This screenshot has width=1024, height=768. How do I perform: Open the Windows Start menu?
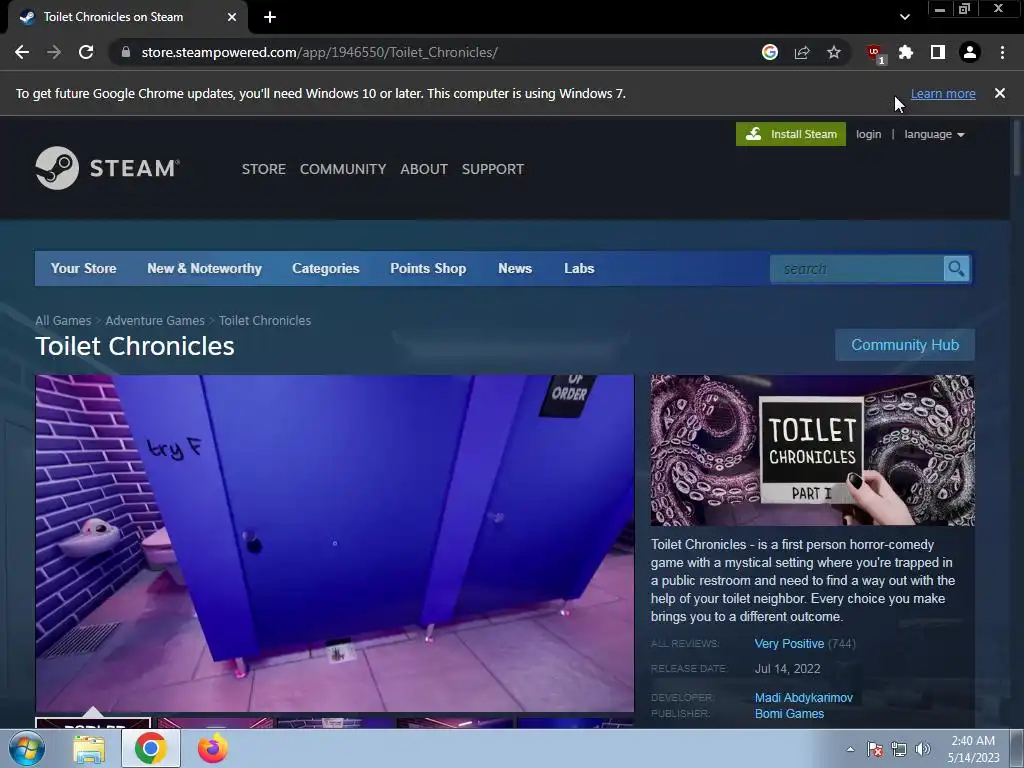(x=27, y=748)
